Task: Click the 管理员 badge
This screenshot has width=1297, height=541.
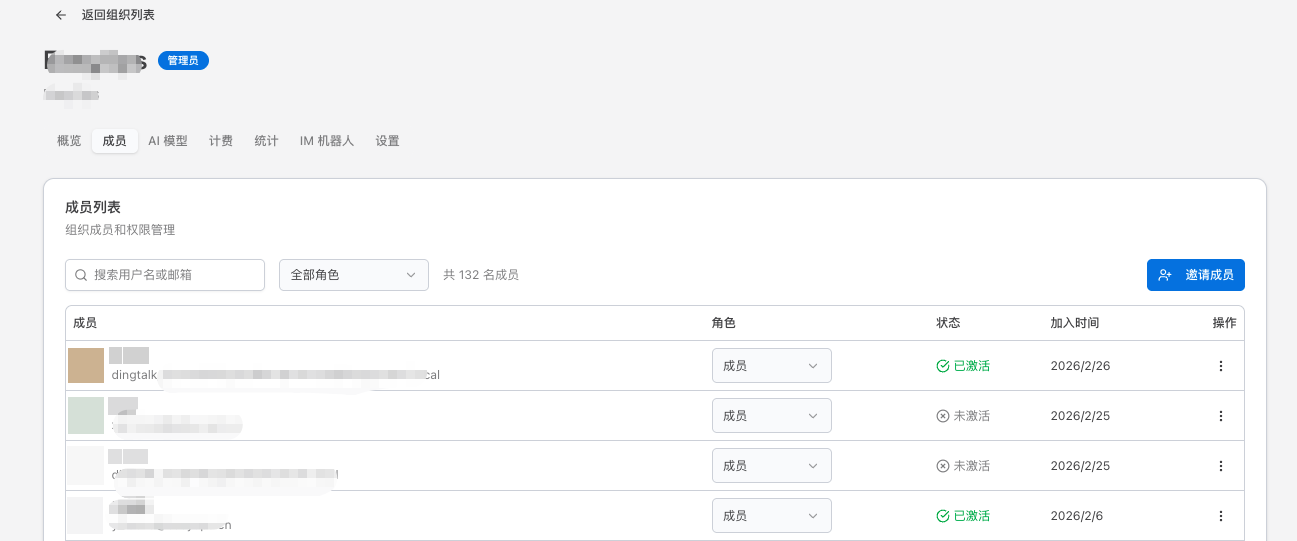Action: tap(183, 61)
